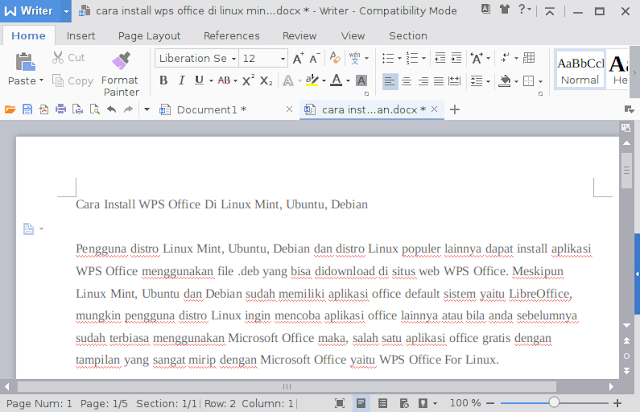Align text left
Screen dimensions: 640x412
[390, 81]
